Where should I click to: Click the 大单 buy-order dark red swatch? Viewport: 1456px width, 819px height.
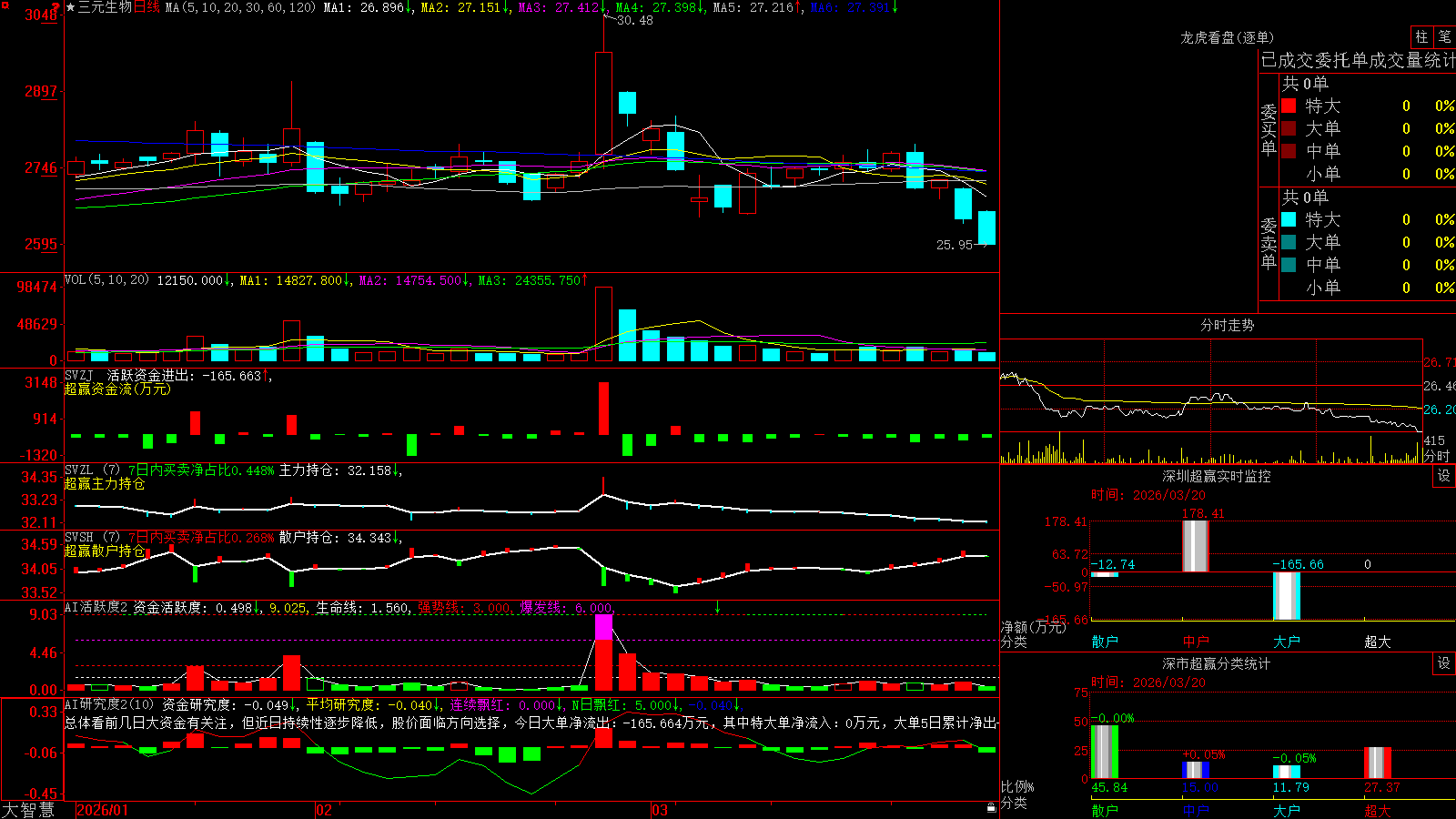[1289, 128]
